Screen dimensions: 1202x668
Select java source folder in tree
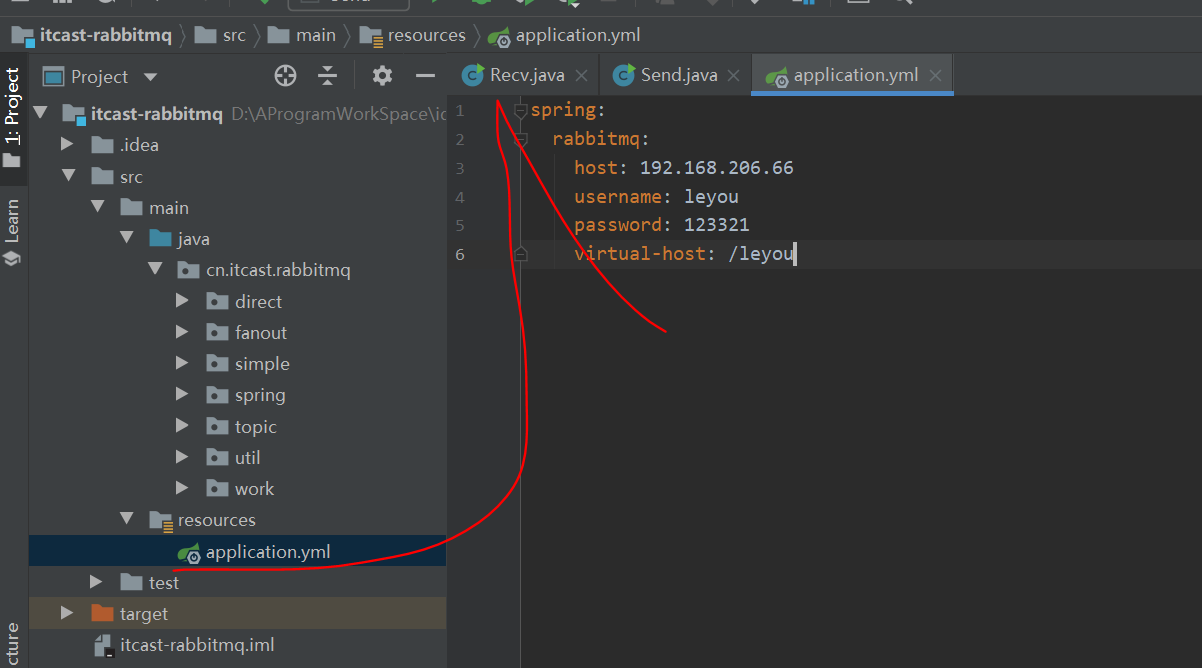pyautogui.click(x=194, y=239)
